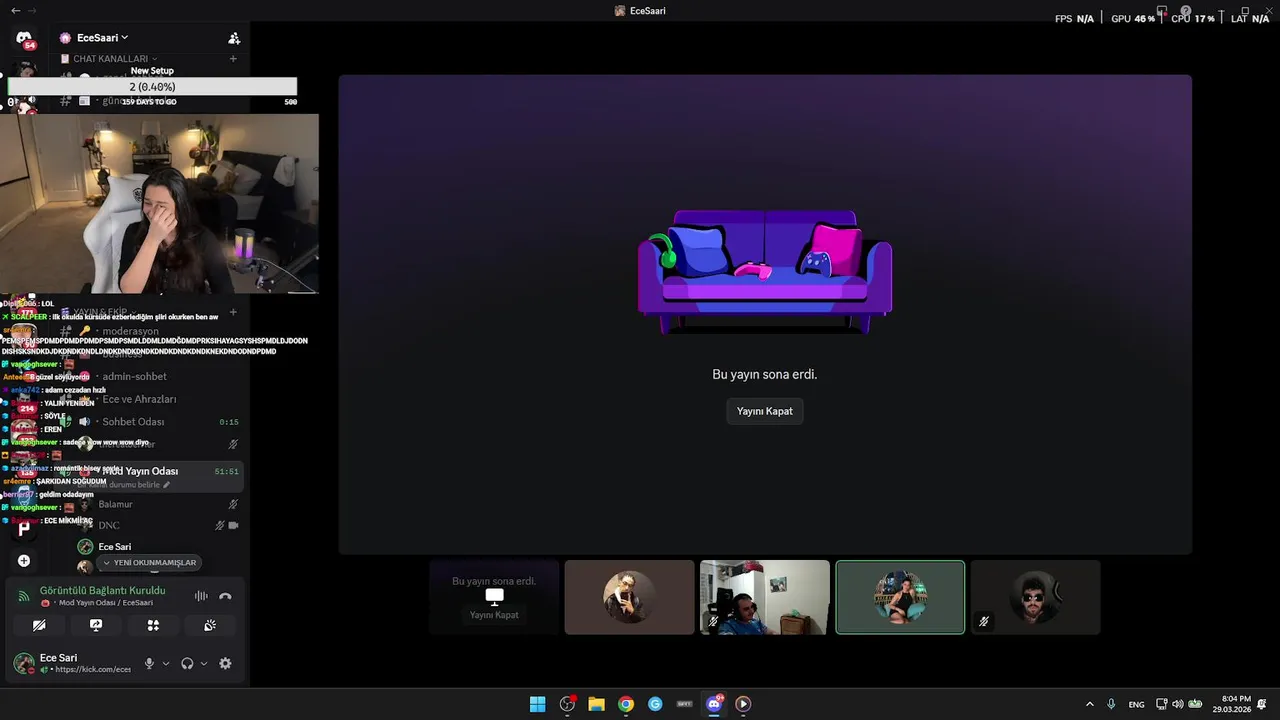
Task: Open user settings gear icon
Action: click(225, 663)
